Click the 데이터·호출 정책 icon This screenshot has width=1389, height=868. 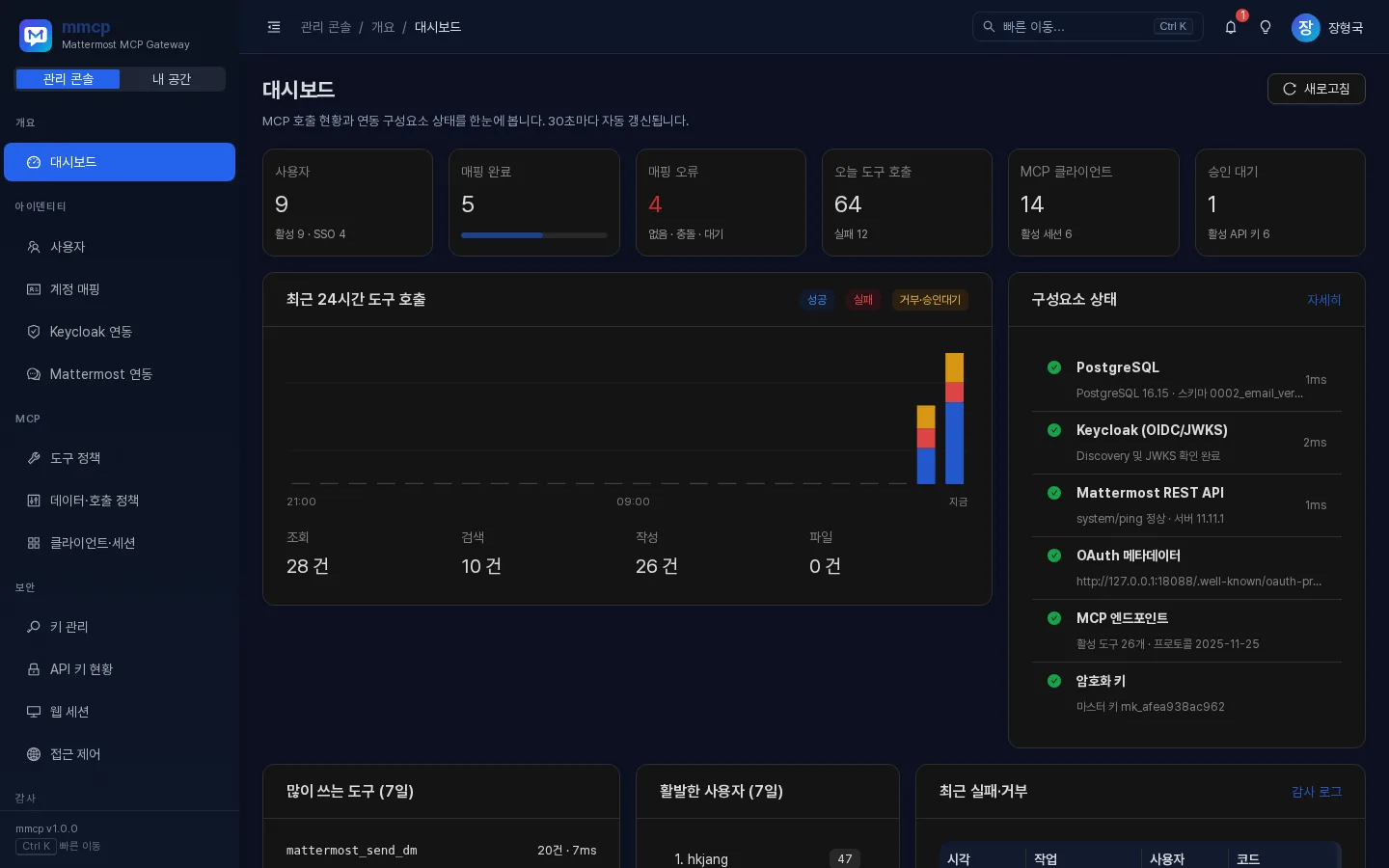pyautogui.click(x=34, y=501)
